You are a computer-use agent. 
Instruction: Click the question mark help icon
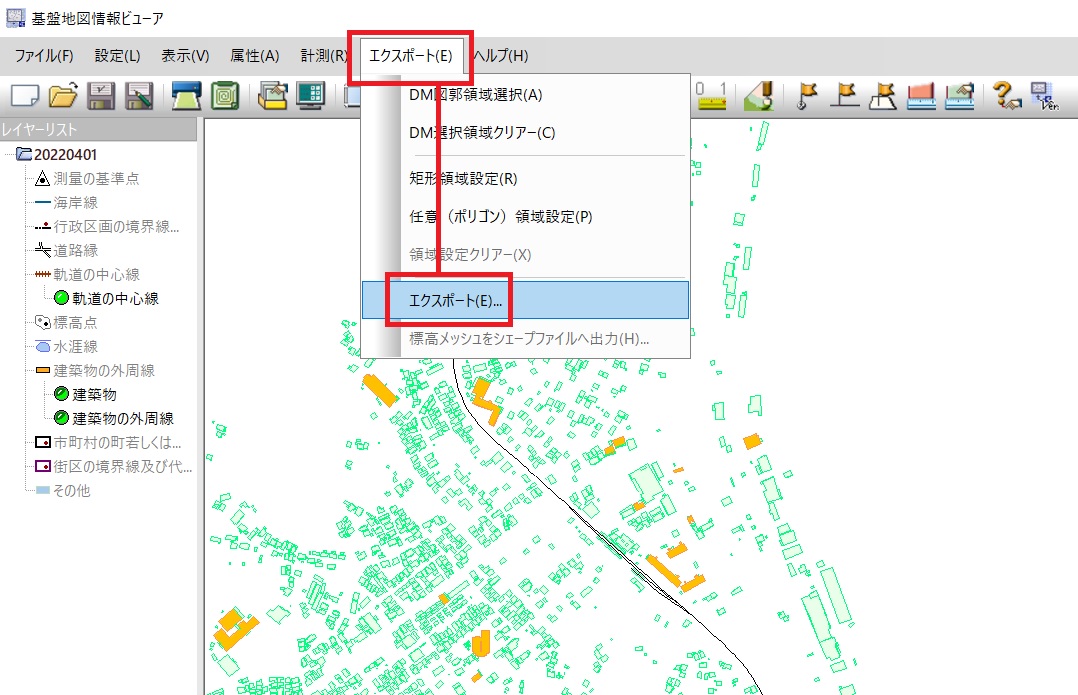[1006, 96]
